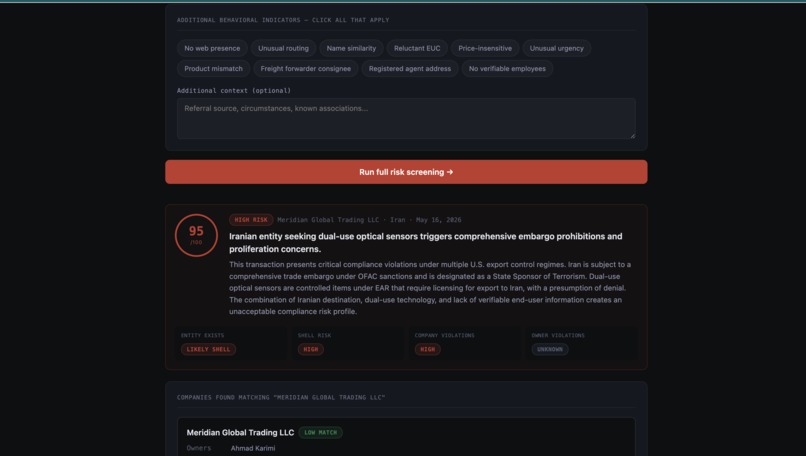Image resolution: width=806 pixels, height=456 pixels.
Task: Enable the 'Product mismatch' indicator
Action: tap(213, 68)
